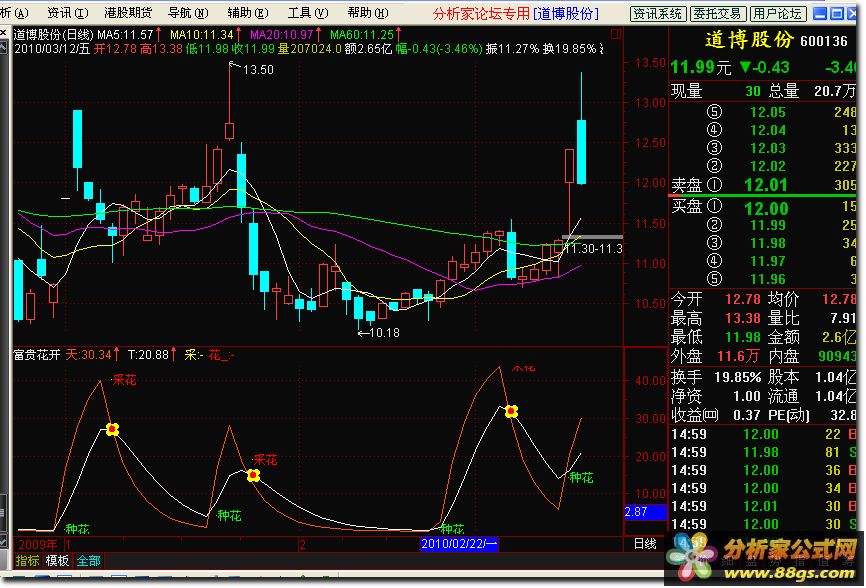Click the 13.50 high price label
The height and width of the screenshot is (588, 866).
(x=258, y=70)
